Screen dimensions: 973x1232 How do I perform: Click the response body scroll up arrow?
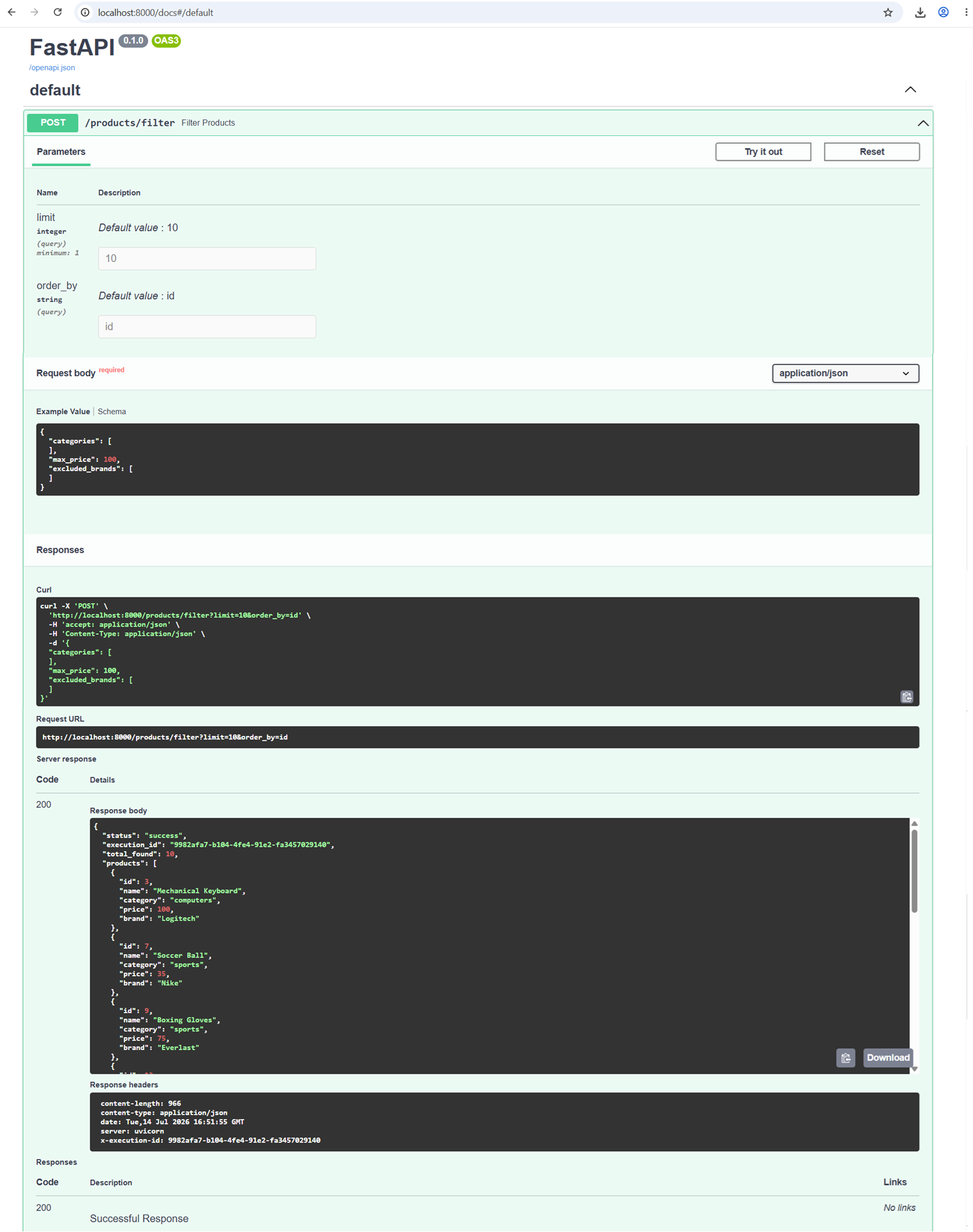point(915,824)
